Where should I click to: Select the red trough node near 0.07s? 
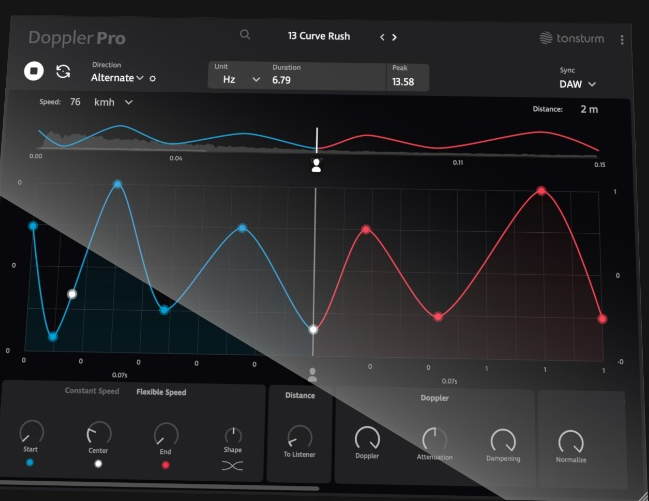(x=438, y=317)
